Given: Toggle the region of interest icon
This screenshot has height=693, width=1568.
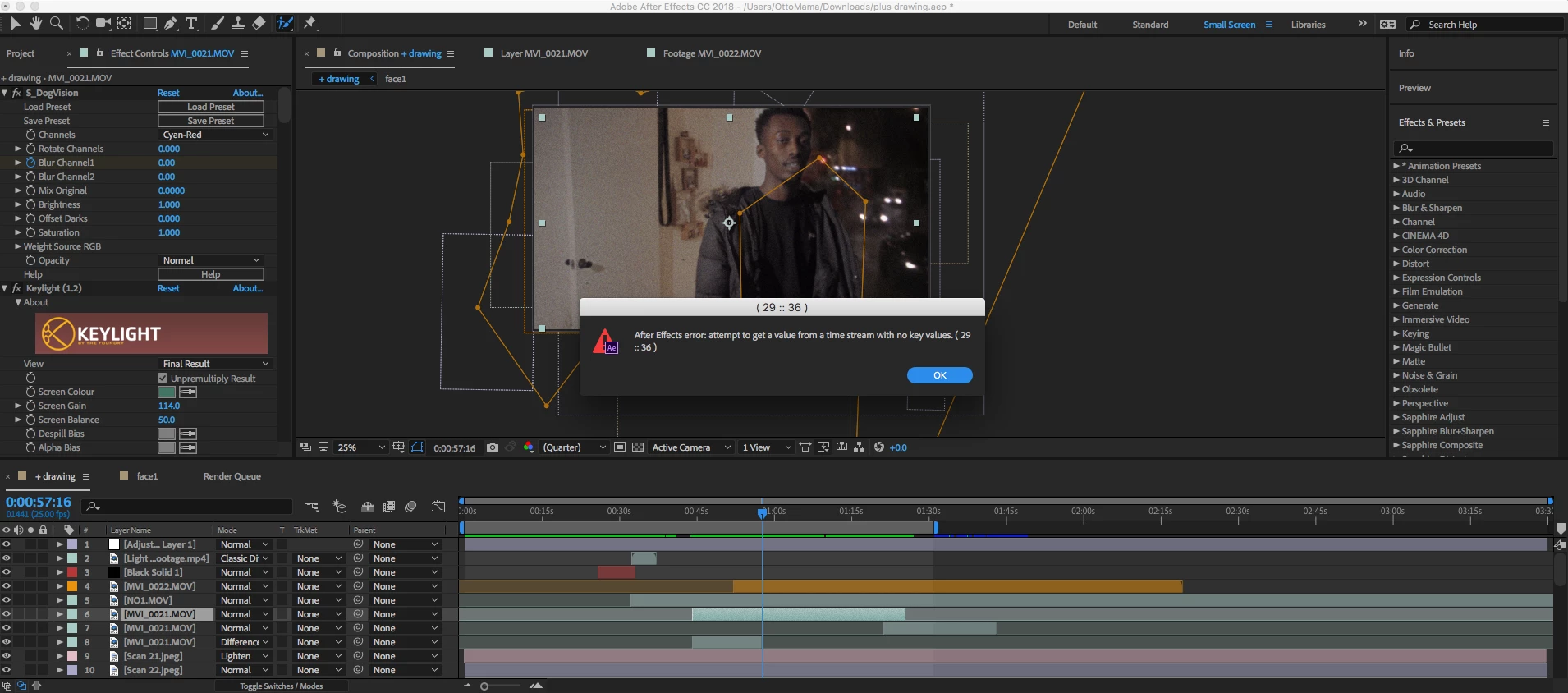Looking at the screenshot, I should pos(620,447).
